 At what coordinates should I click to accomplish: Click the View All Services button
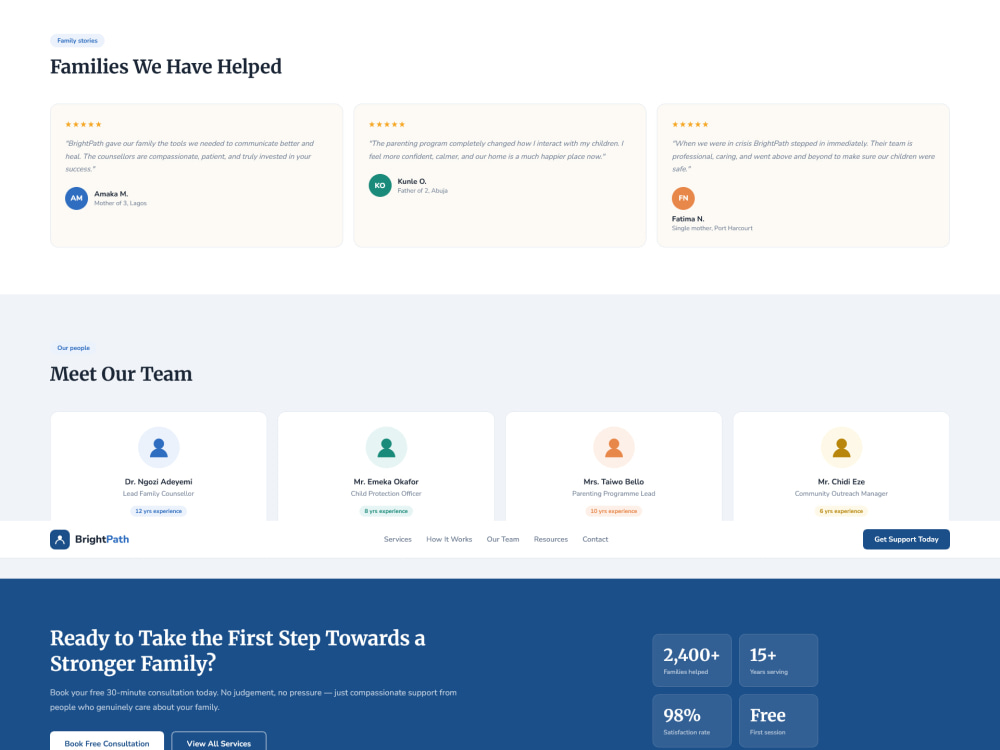(219, 743)
